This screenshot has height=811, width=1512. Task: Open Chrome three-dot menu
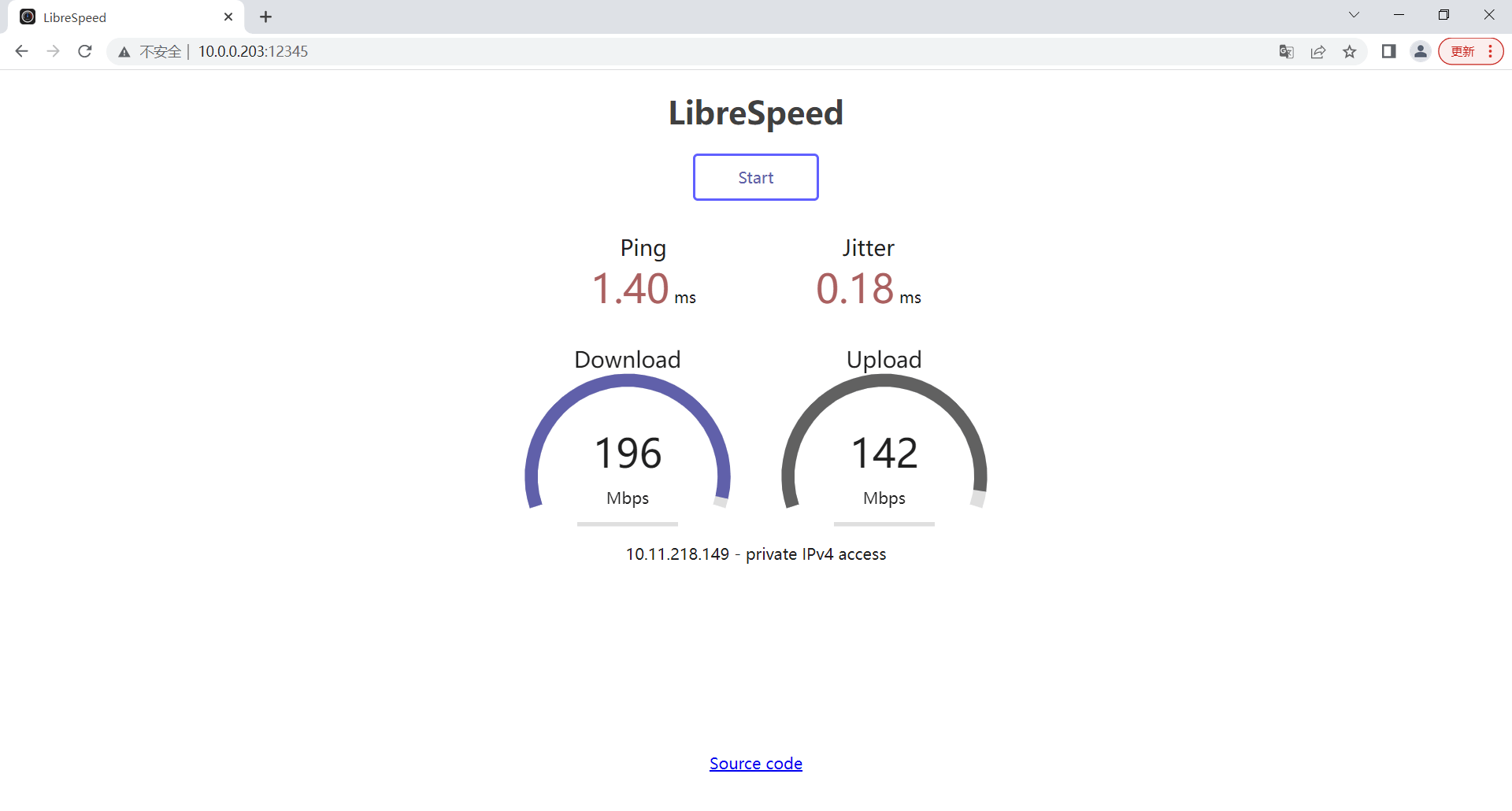tap(1491, 51)
